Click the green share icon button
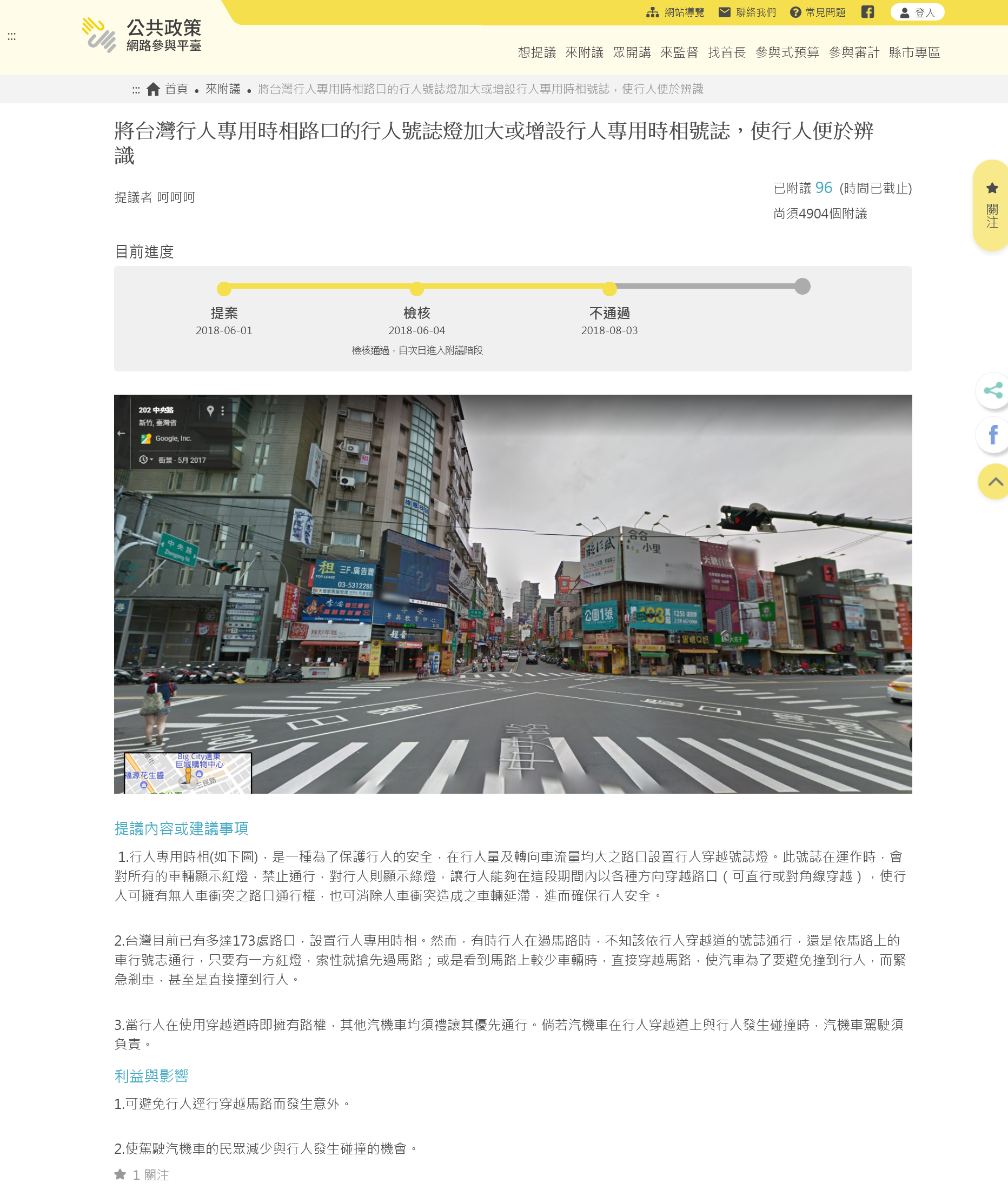 (x=992, y=391)
